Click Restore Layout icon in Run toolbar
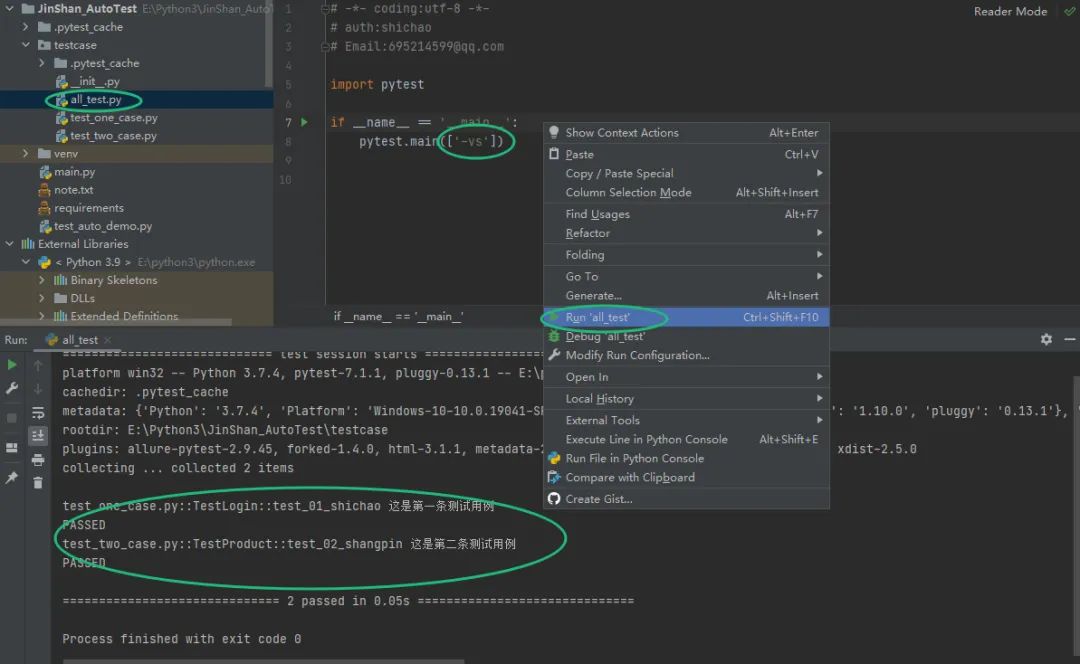 (x=12, y=447)
